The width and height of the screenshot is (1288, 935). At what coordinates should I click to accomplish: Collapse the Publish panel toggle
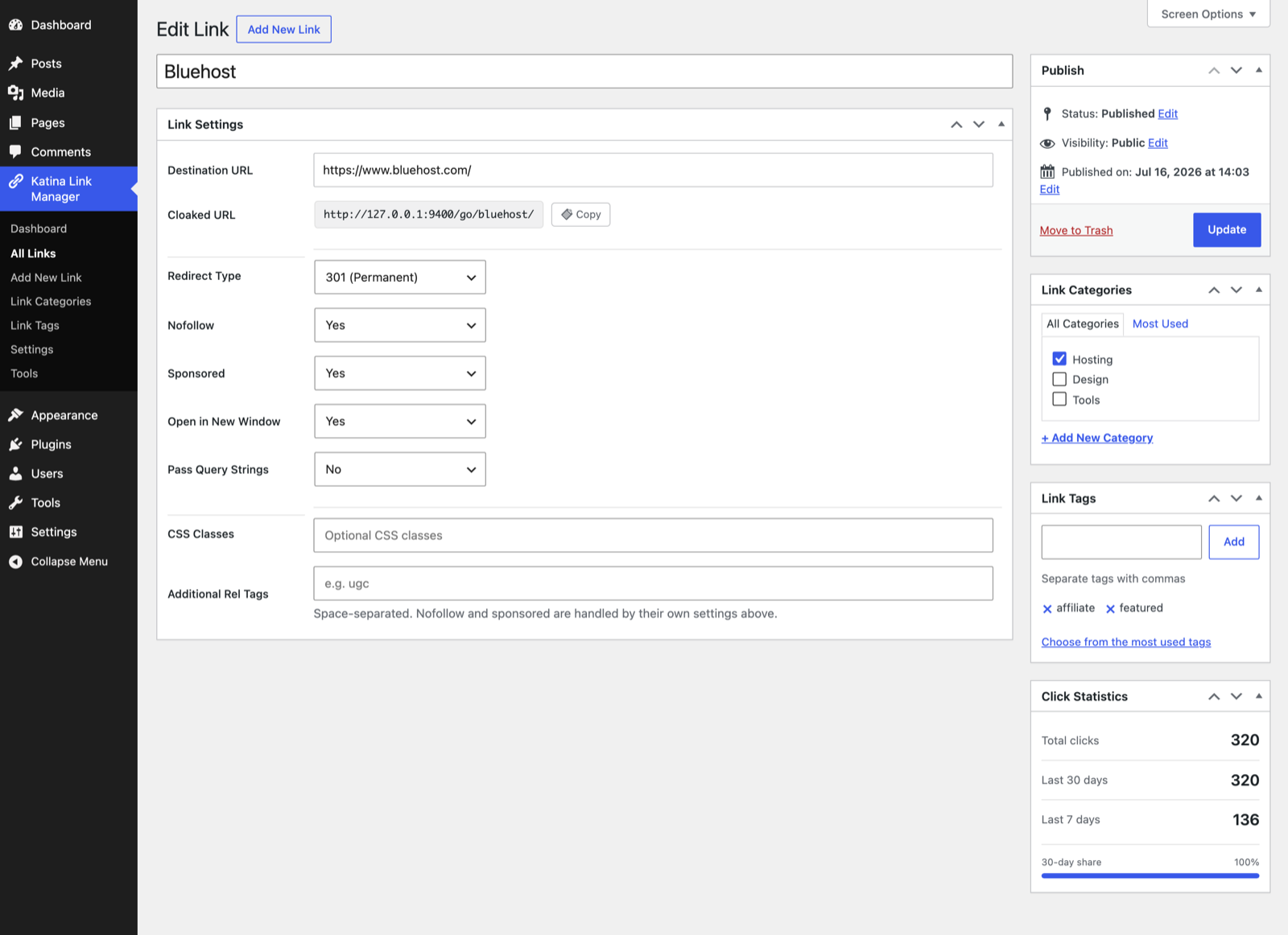1259,71
